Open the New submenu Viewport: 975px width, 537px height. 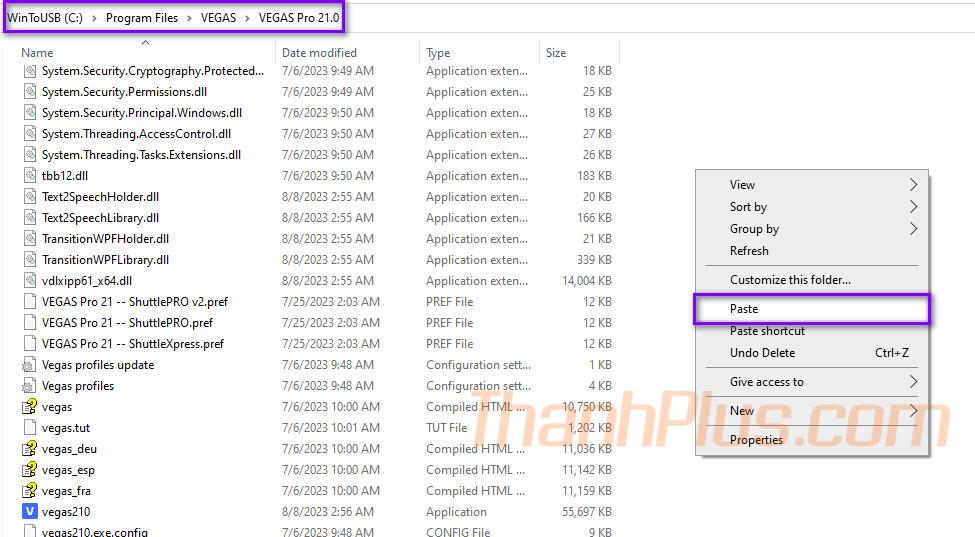pyautogui.click(x=742, y=411)
